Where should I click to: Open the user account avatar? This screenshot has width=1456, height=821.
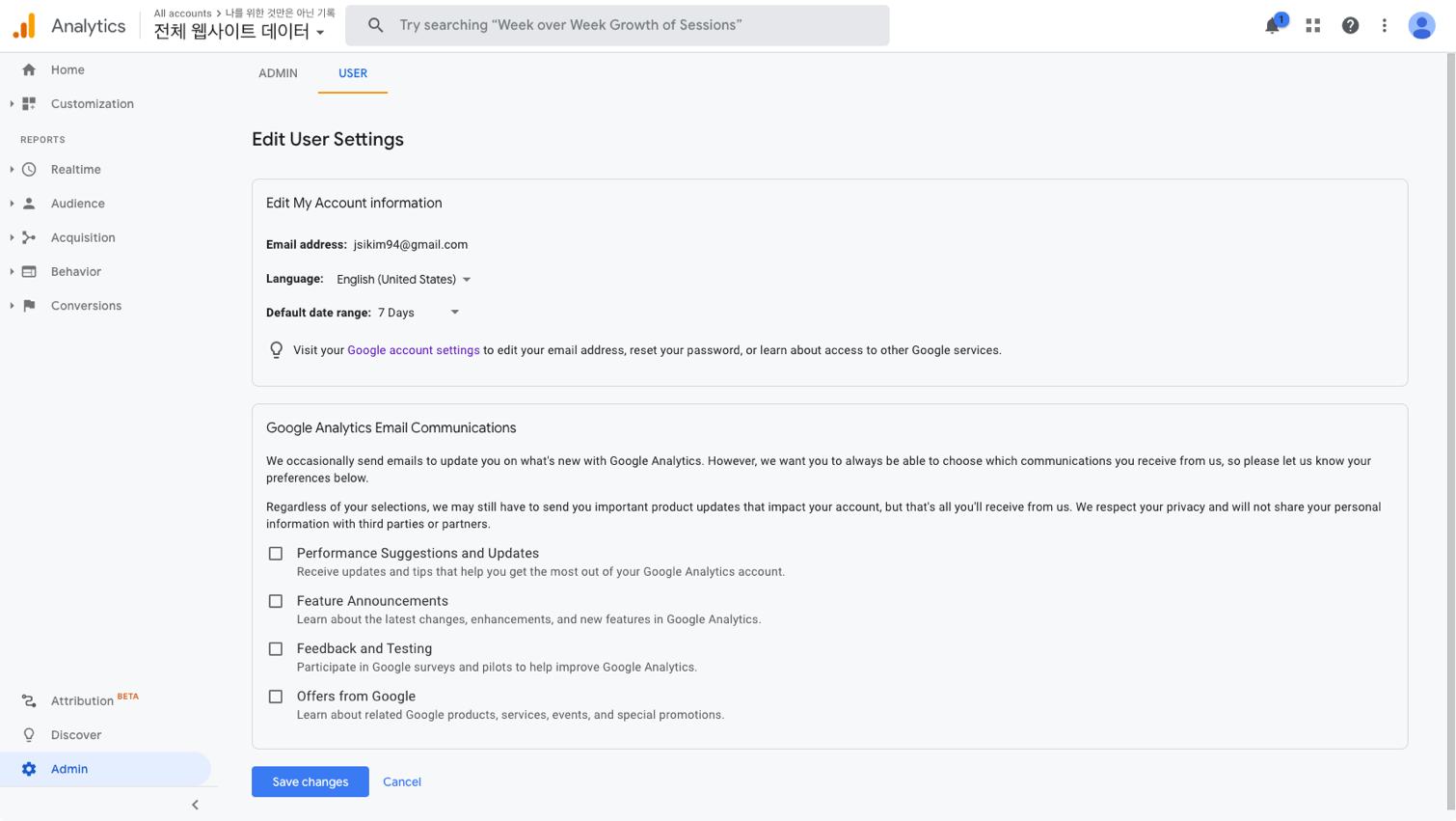point(1421,26)
